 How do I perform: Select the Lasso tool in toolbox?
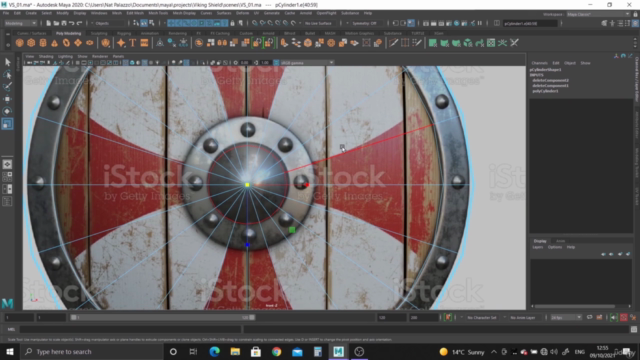7,74
